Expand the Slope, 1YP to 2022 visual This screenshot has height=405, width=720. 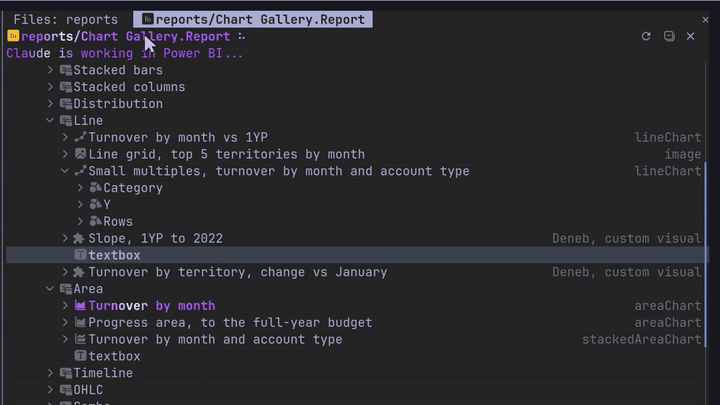[65, 238]
